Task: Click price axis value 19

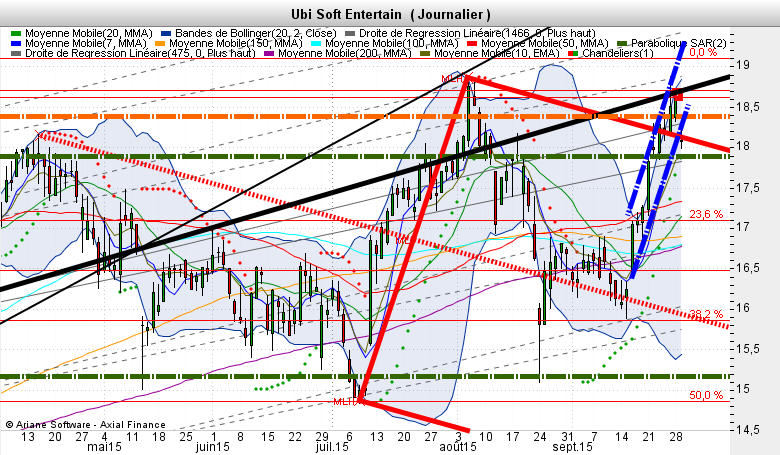Action: coord(743,65)
